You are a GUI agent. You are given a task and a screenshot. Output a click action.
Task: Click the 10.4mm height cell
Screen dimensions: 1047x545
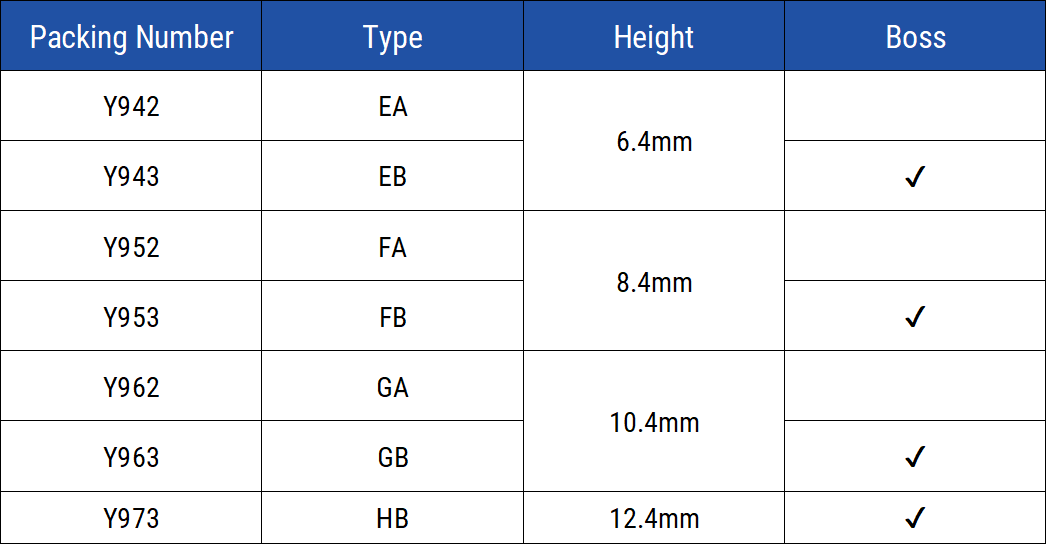[x=654, y=422]
